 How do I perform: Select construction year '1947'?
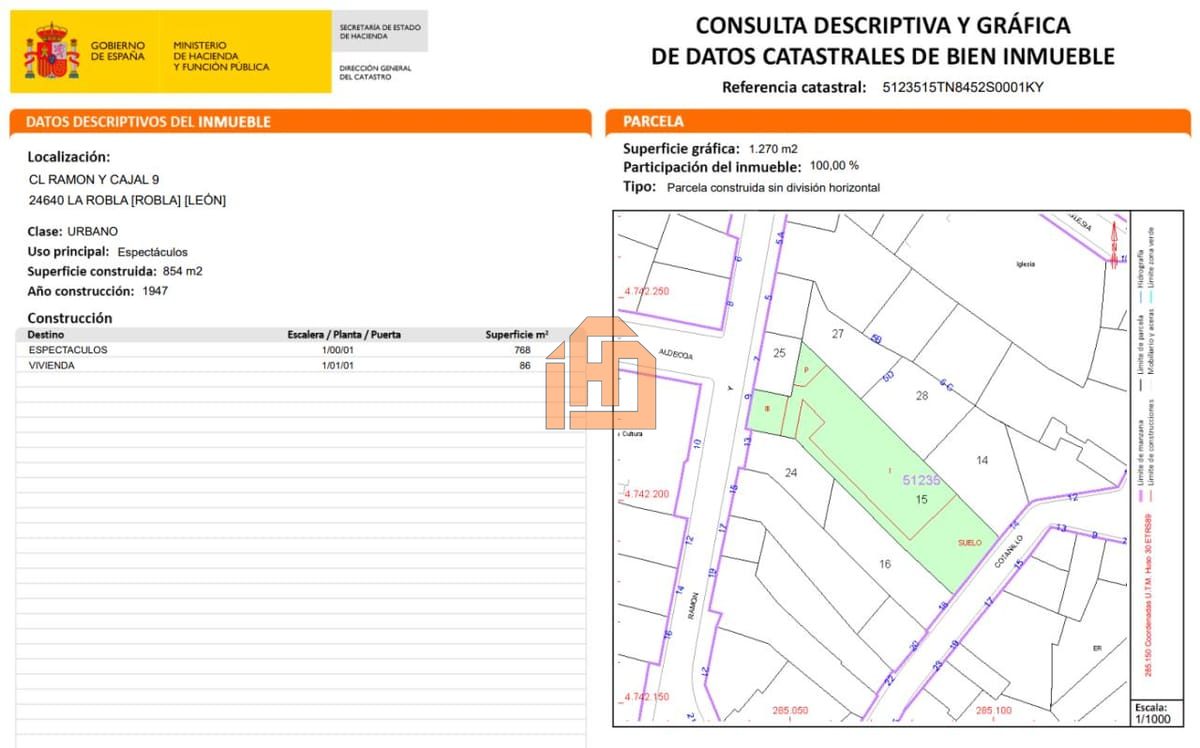click(x=155, y=291)
